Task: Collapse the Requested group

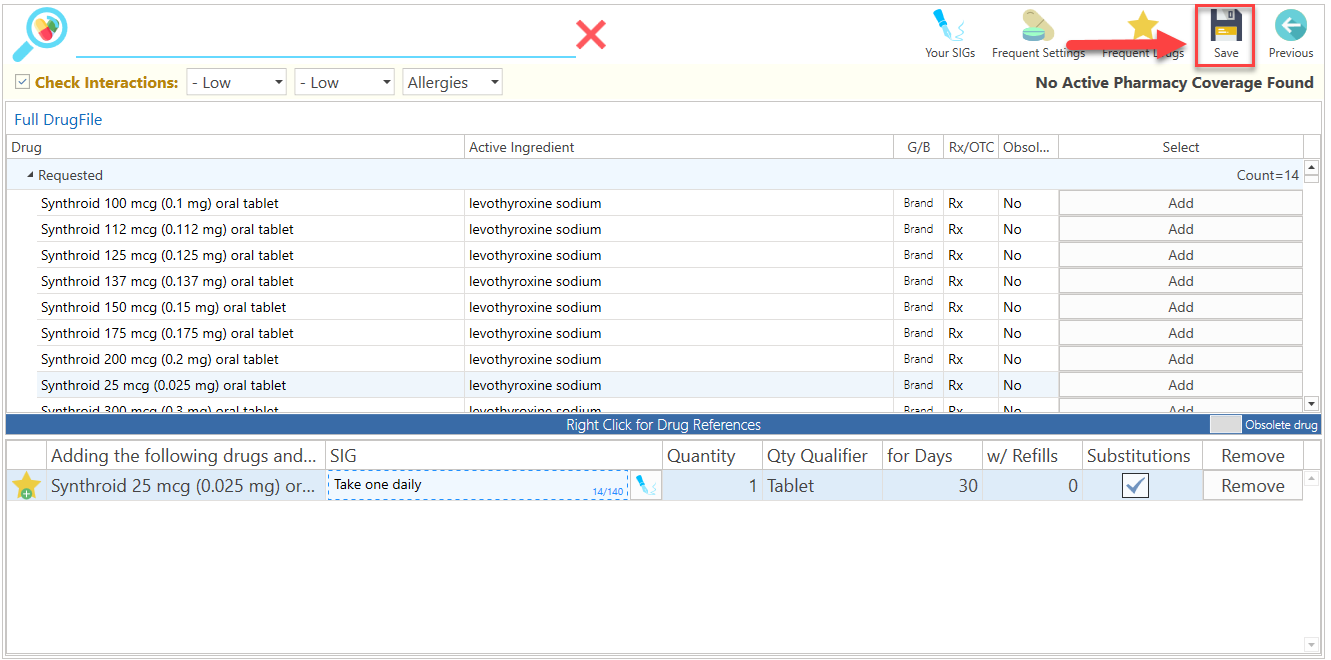Action: [30, 175]
